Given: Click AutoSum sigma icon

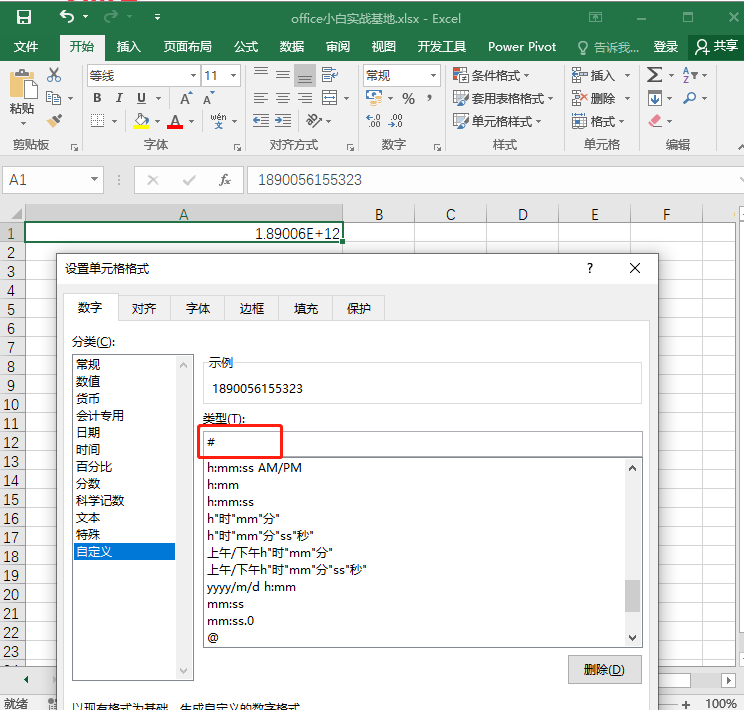Looking at the screenshot, I should point(654,75).
